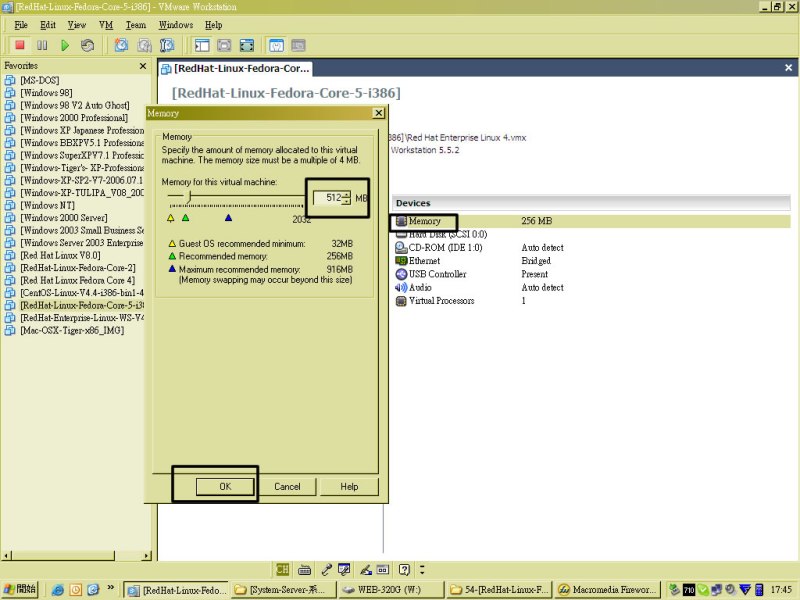
Task: Click the Revert to Snapshot toolbar icon
Action: pyautogui.click(x=144, y=45)
